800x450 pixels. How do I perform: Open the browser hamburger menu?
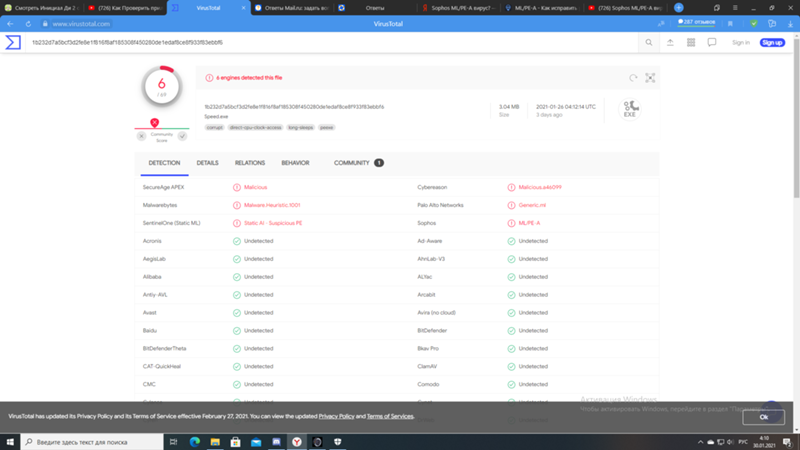[735, 8]
